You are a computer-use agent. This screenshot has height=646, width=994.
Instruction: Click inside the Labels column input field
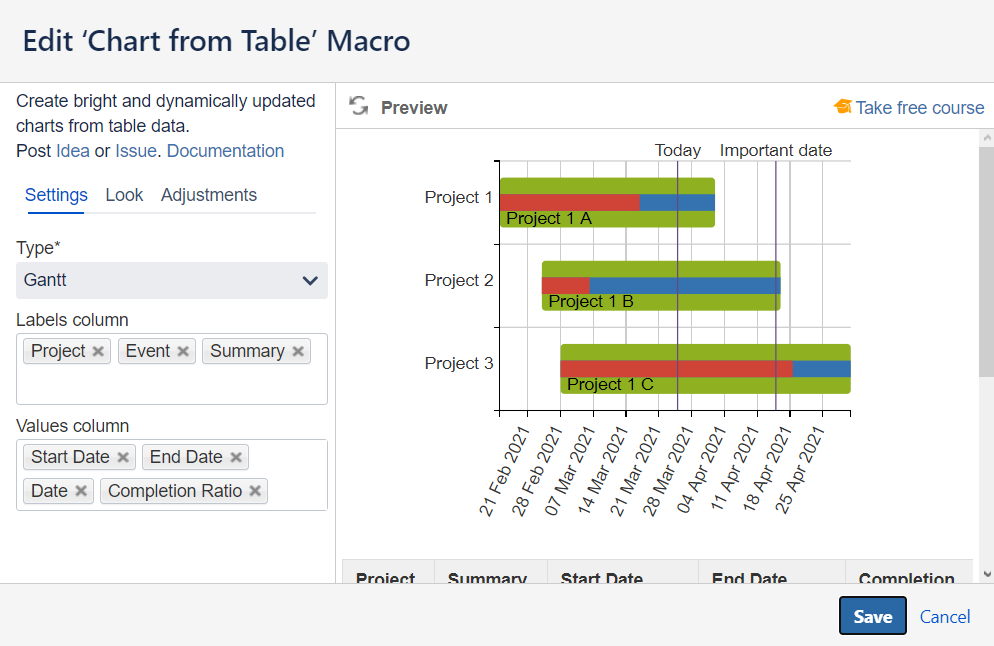click(172, 385)
